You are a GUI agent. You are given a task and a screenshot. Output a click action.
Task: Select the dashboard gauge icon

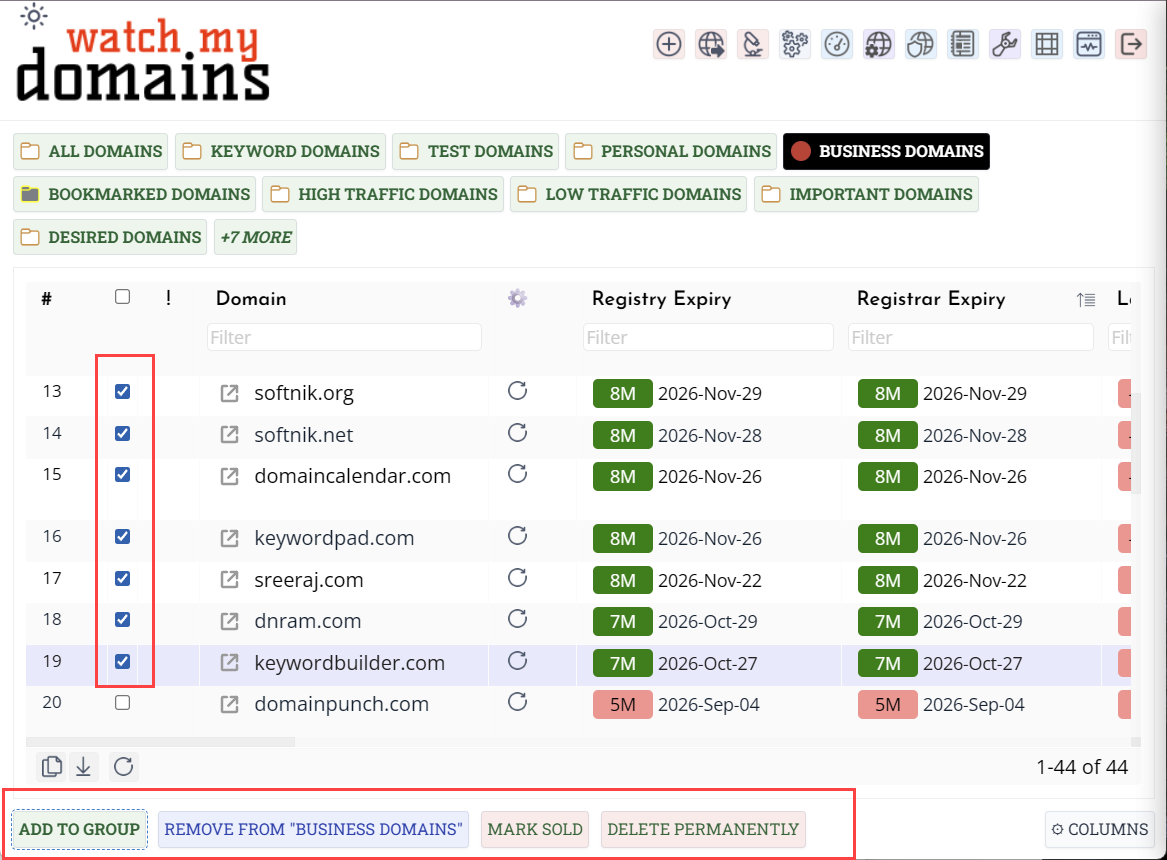837,44
